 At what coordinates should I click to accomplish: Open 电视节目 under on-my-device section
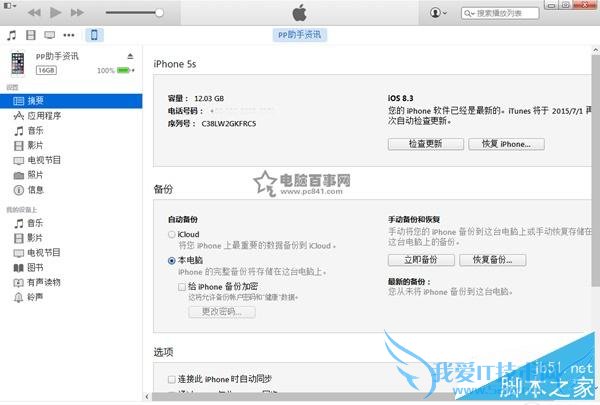point(44,253)
